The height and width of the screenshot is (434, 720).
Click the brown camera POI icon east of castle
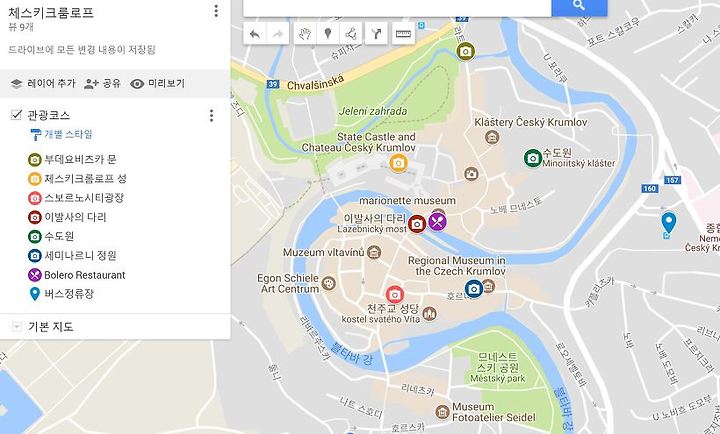pos(471,174)
